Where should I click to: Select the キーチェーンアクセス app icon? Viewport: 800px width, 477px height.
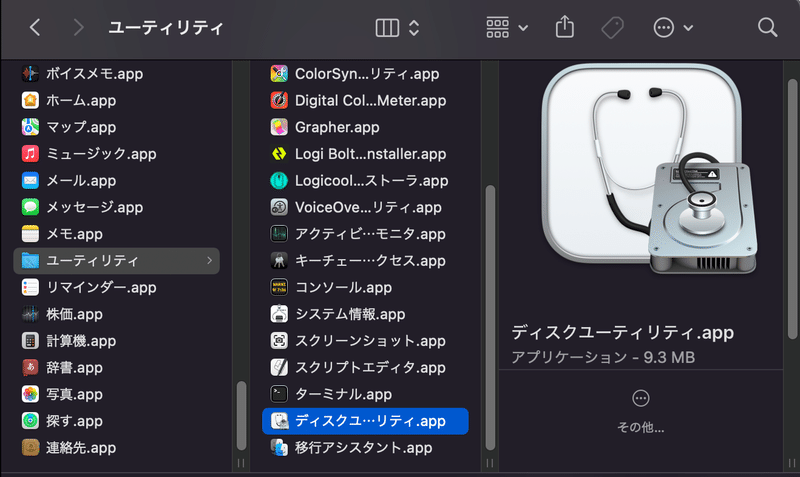[x=279, y=261]
